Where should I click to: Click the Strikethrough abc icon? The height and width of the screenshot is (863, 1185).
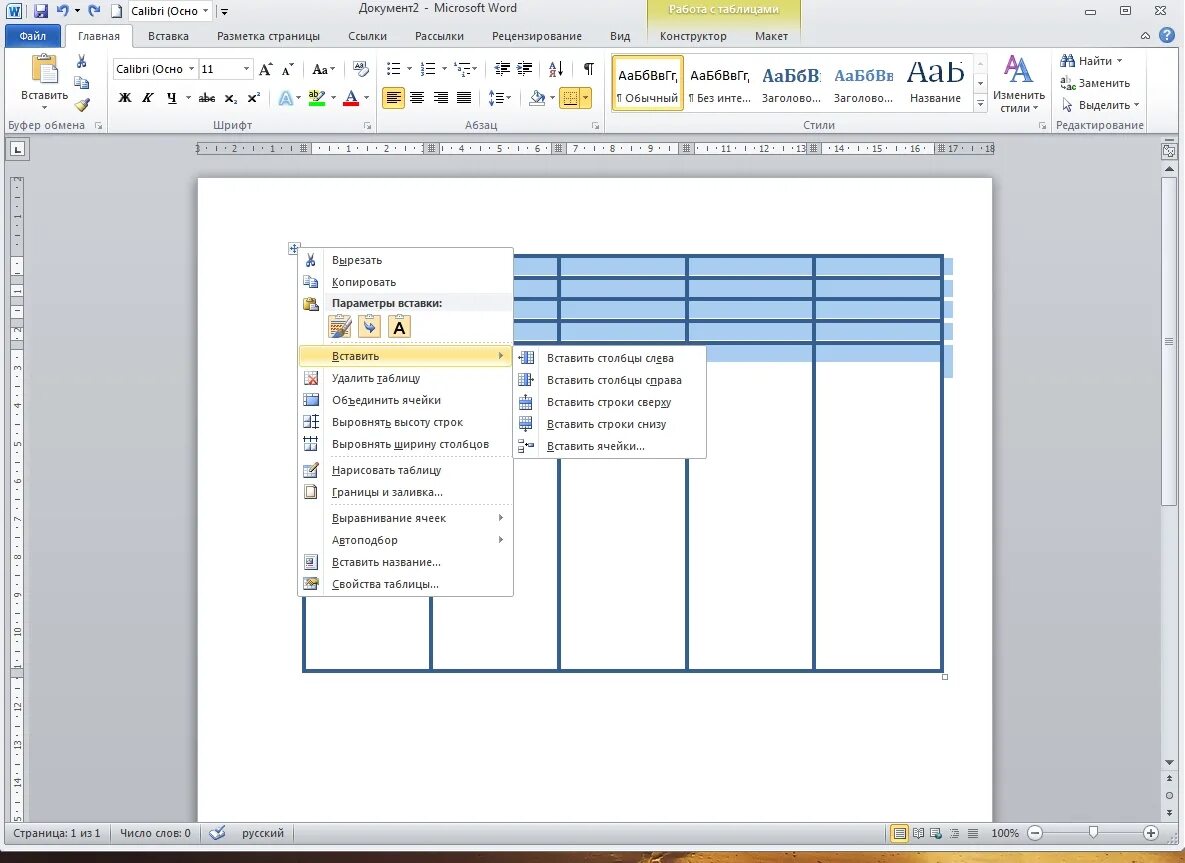click(206, 98)
